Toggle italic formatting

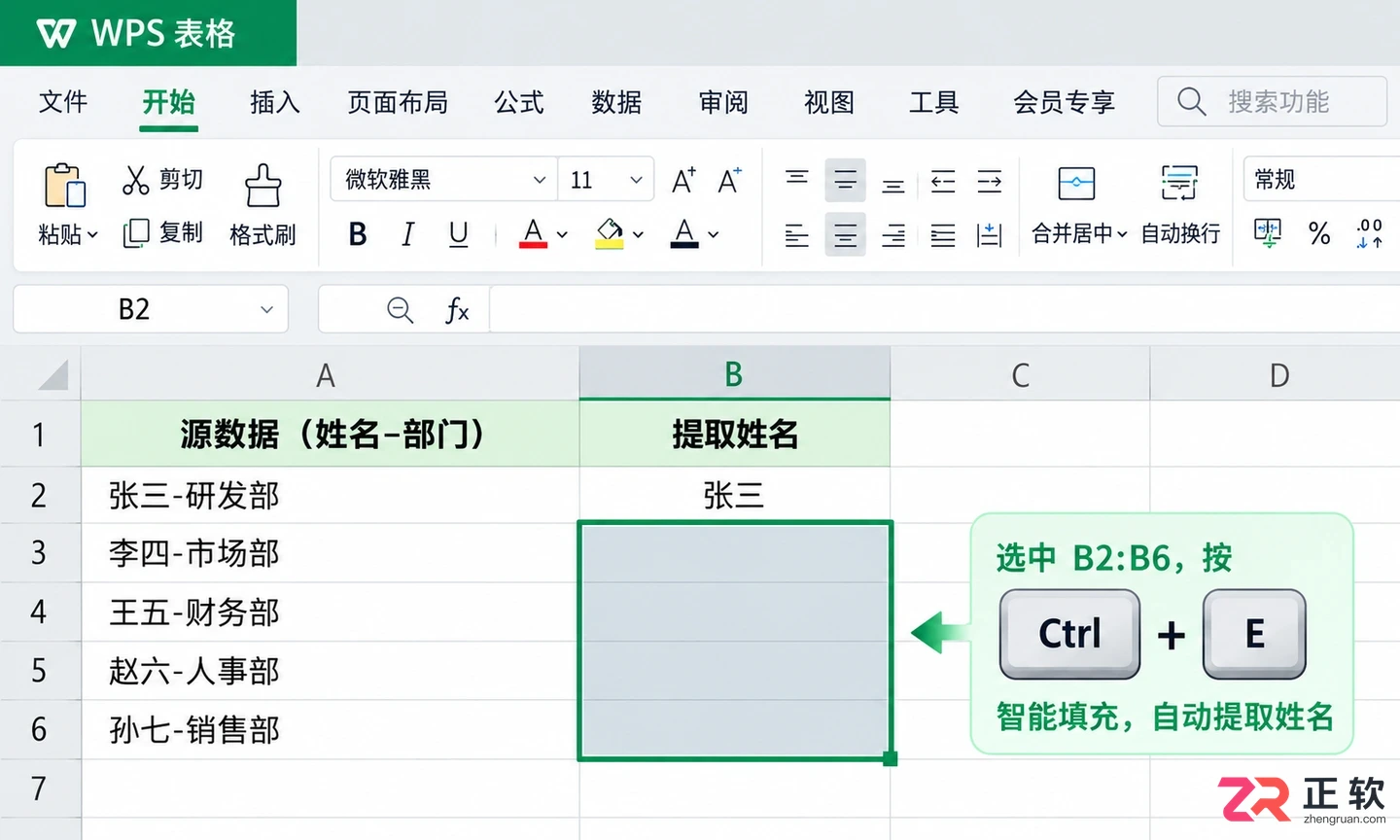pos(408,234)
